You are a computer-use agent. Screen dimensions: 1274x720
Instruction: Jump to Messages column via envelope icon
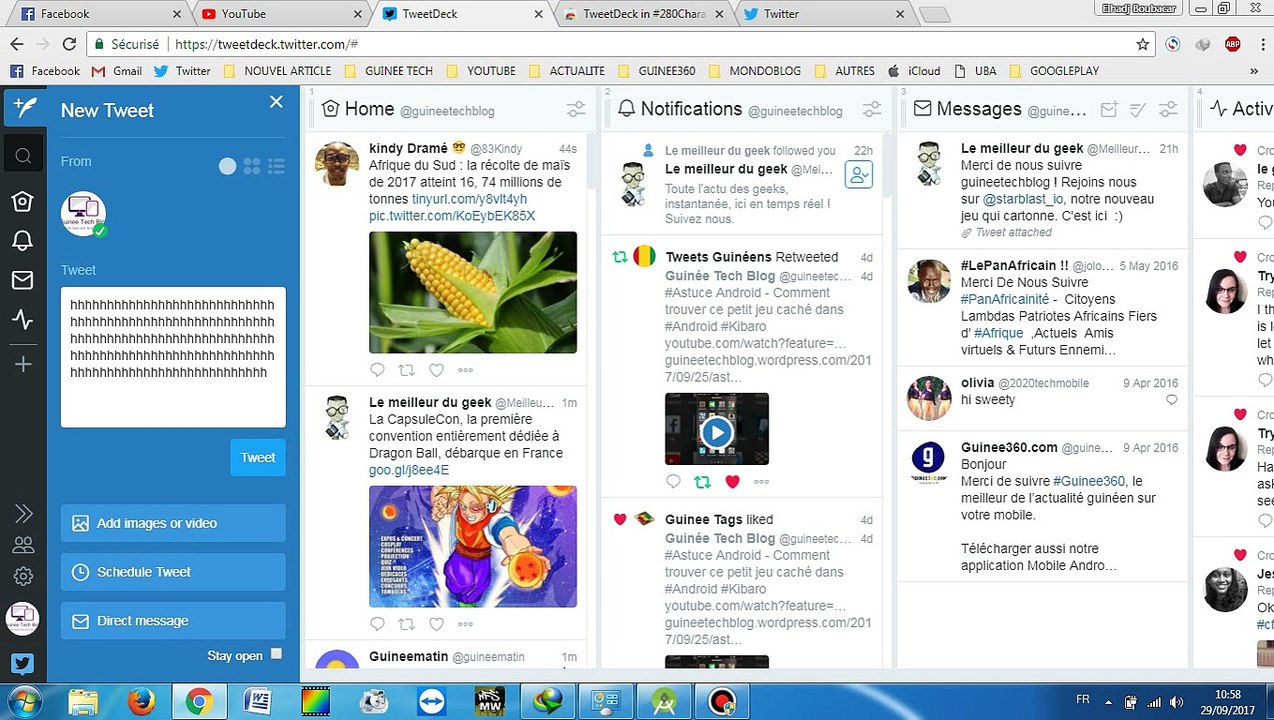tap(22, 281)
